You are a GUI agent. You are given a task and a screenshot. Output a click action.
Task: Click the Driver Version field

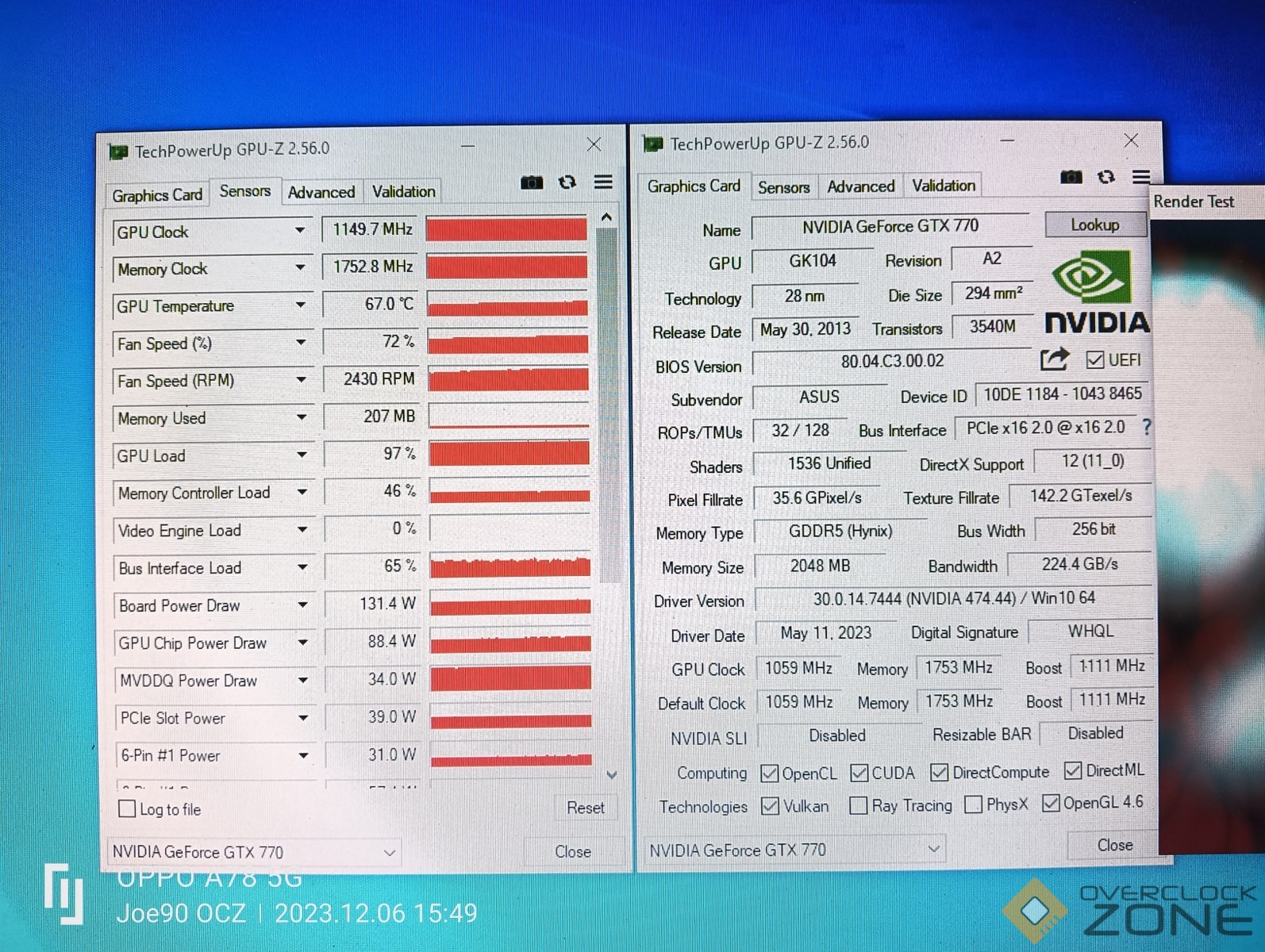click(953, 598)
